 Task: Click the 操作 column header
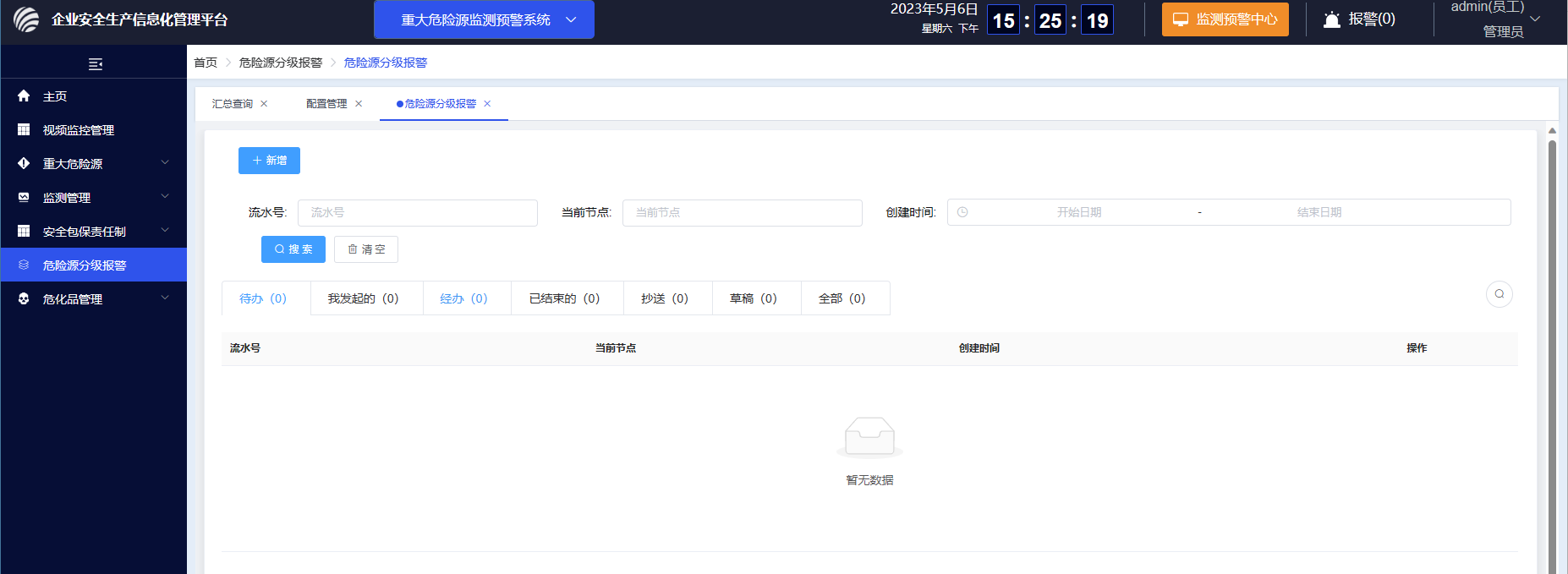tap(1417, 348)
